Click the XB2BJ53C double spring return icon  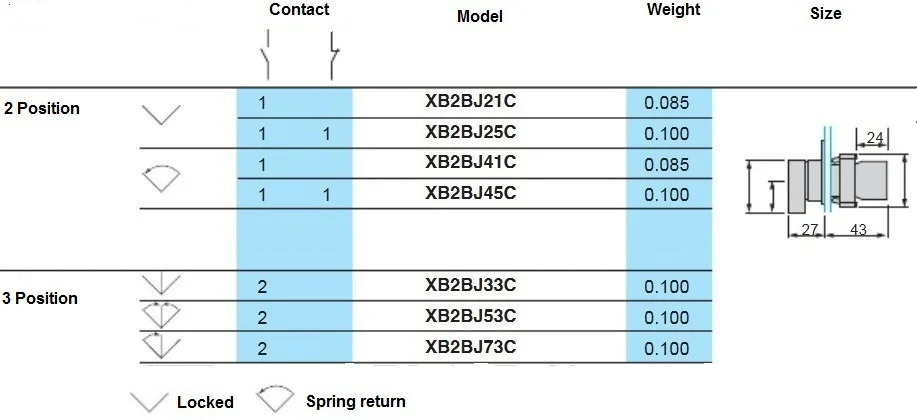coord(161,315)
